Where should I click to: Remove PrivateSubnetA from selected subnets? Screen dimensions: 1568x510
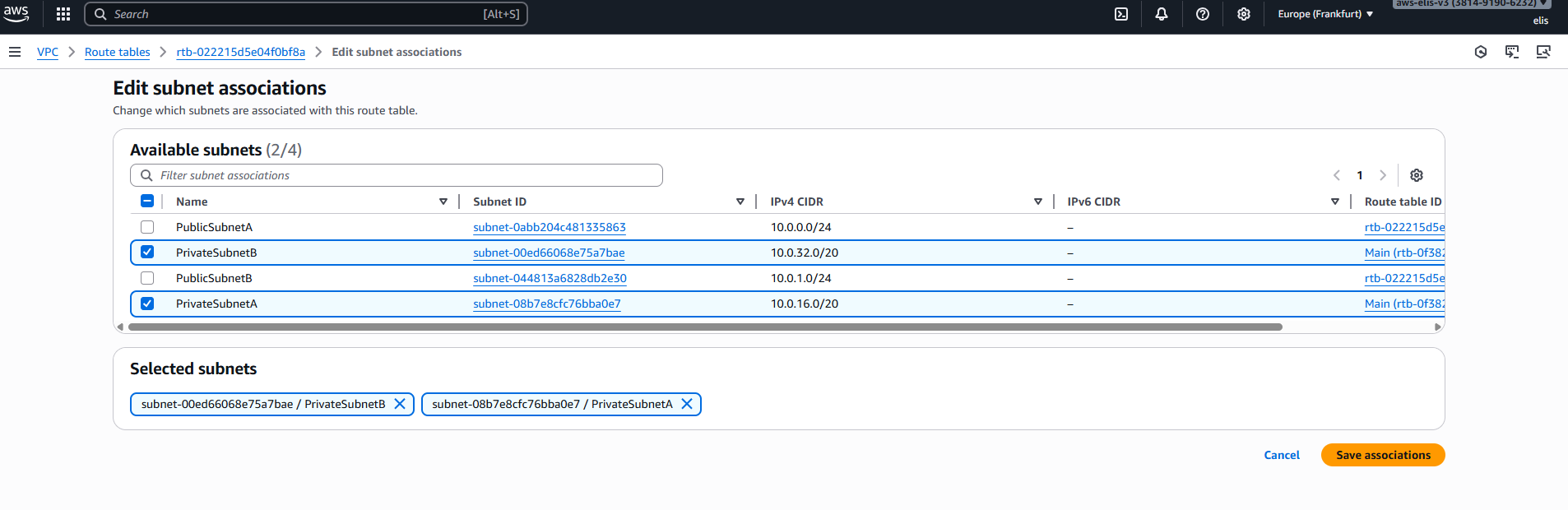tap(687, 404)
